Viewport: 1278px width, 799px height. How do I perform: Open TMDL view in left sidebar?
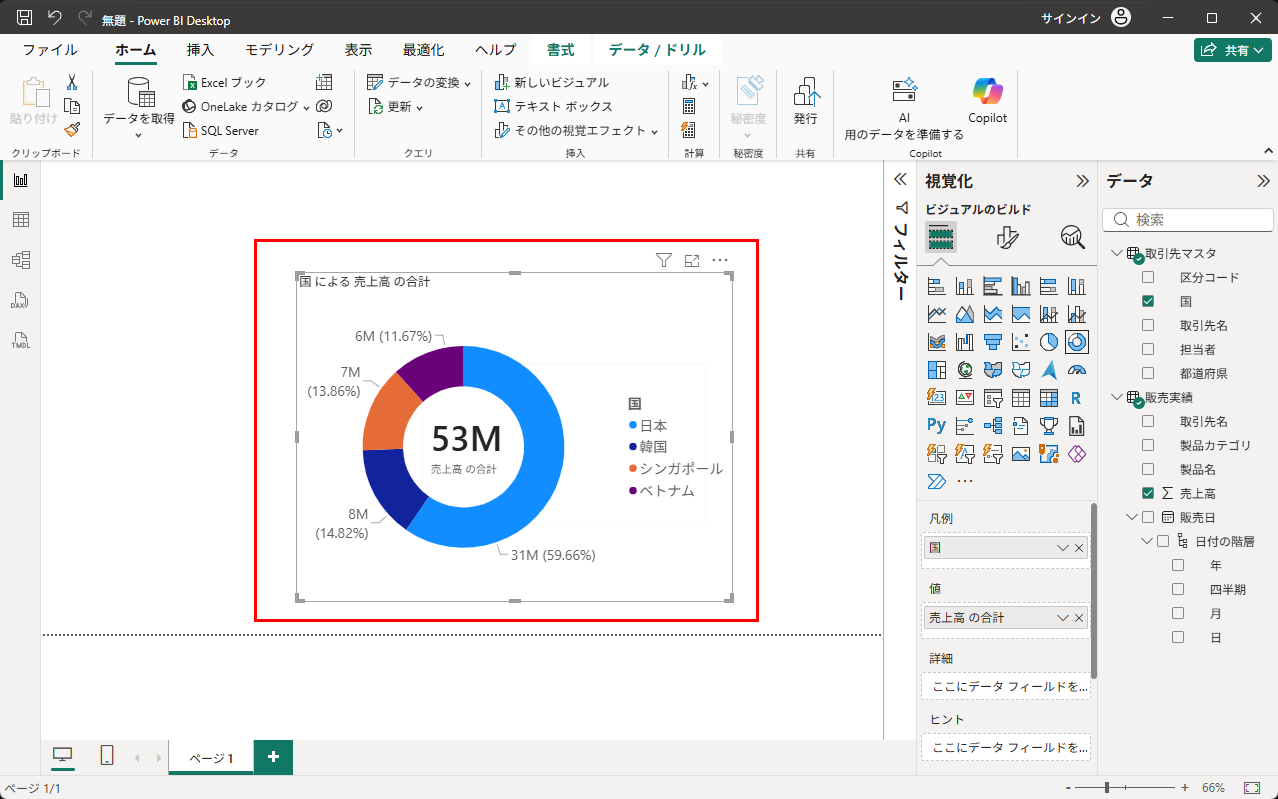[x=20, y=340]
